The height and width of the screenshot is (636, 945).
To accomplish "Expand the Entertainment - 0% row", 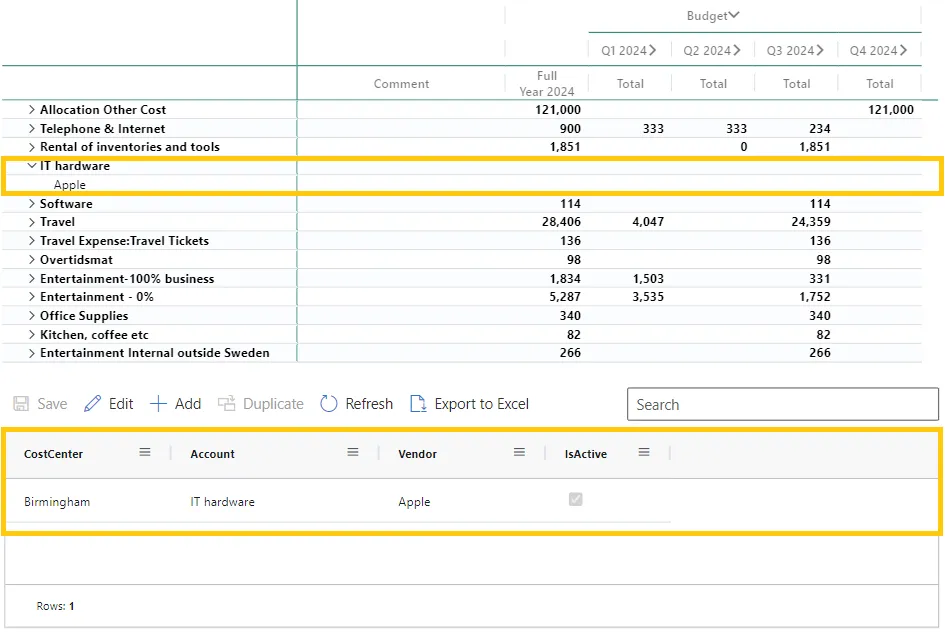I will click(32, 297).
